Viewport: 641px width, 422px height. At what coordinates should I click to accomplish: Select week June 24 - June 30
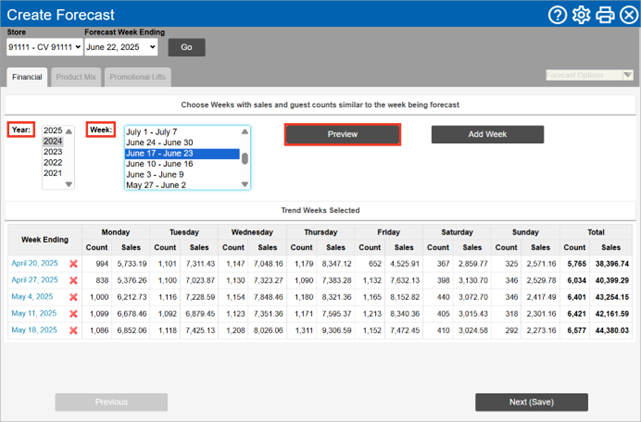tap(182, 142)
